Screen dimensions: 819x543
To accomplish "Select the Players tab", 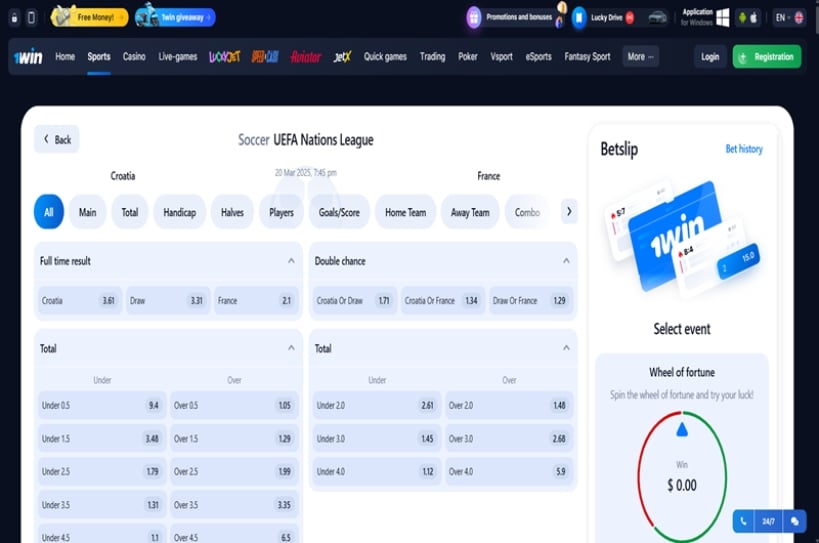I will pos(282,212).
